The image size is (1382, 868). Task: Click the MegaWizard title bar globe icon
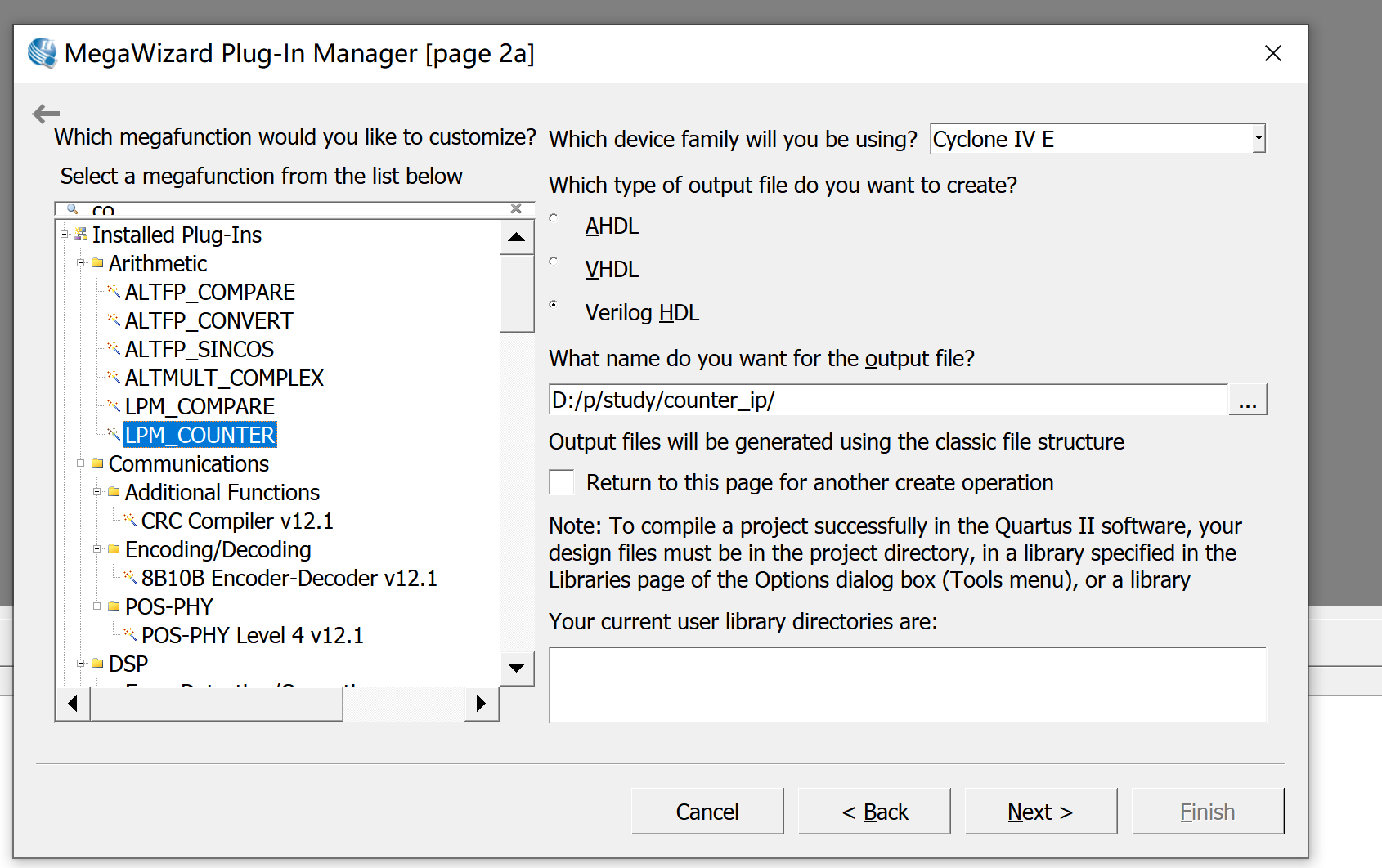point(43,53)
